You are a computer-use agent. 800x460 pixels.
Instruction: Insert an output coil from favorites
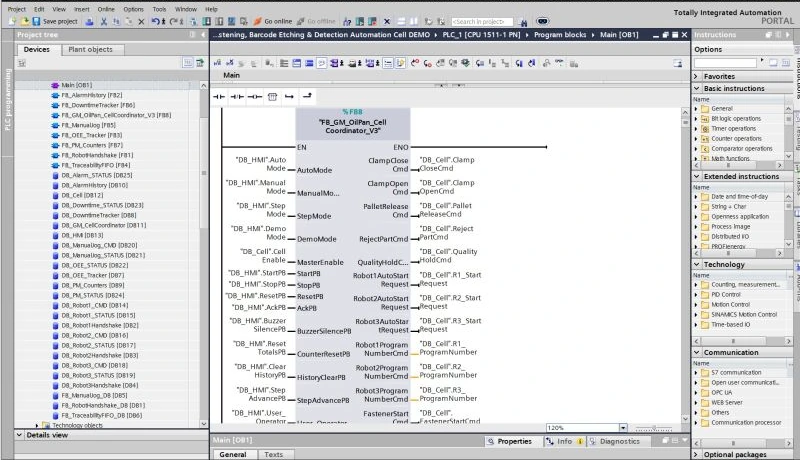point(255,96)
